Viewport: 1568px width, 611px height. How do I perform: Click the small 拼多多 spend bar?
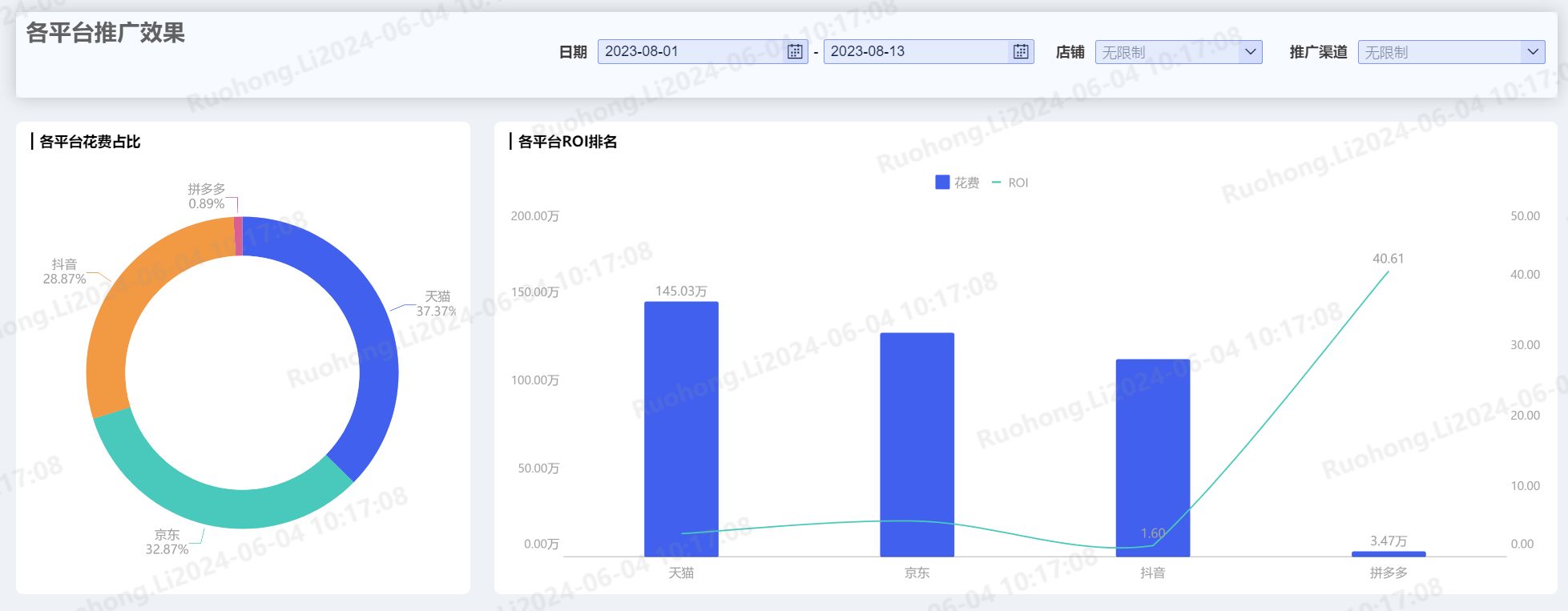tap(1388, 553)
